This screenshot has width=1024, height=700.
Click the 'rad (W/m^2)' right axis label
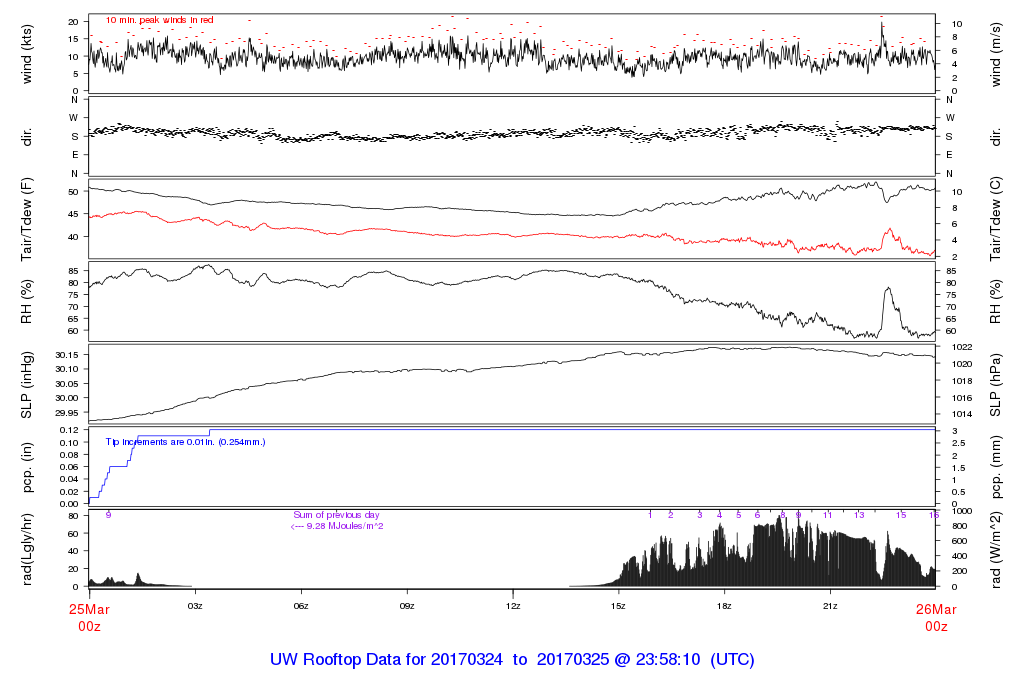tap(996, 548)
